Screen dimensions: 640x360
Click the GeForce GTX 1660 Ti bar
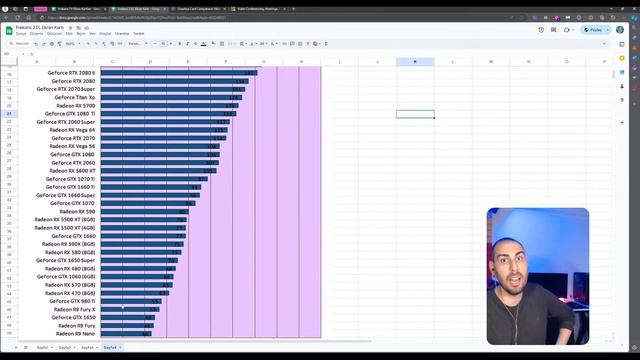(x=151, y=187)
